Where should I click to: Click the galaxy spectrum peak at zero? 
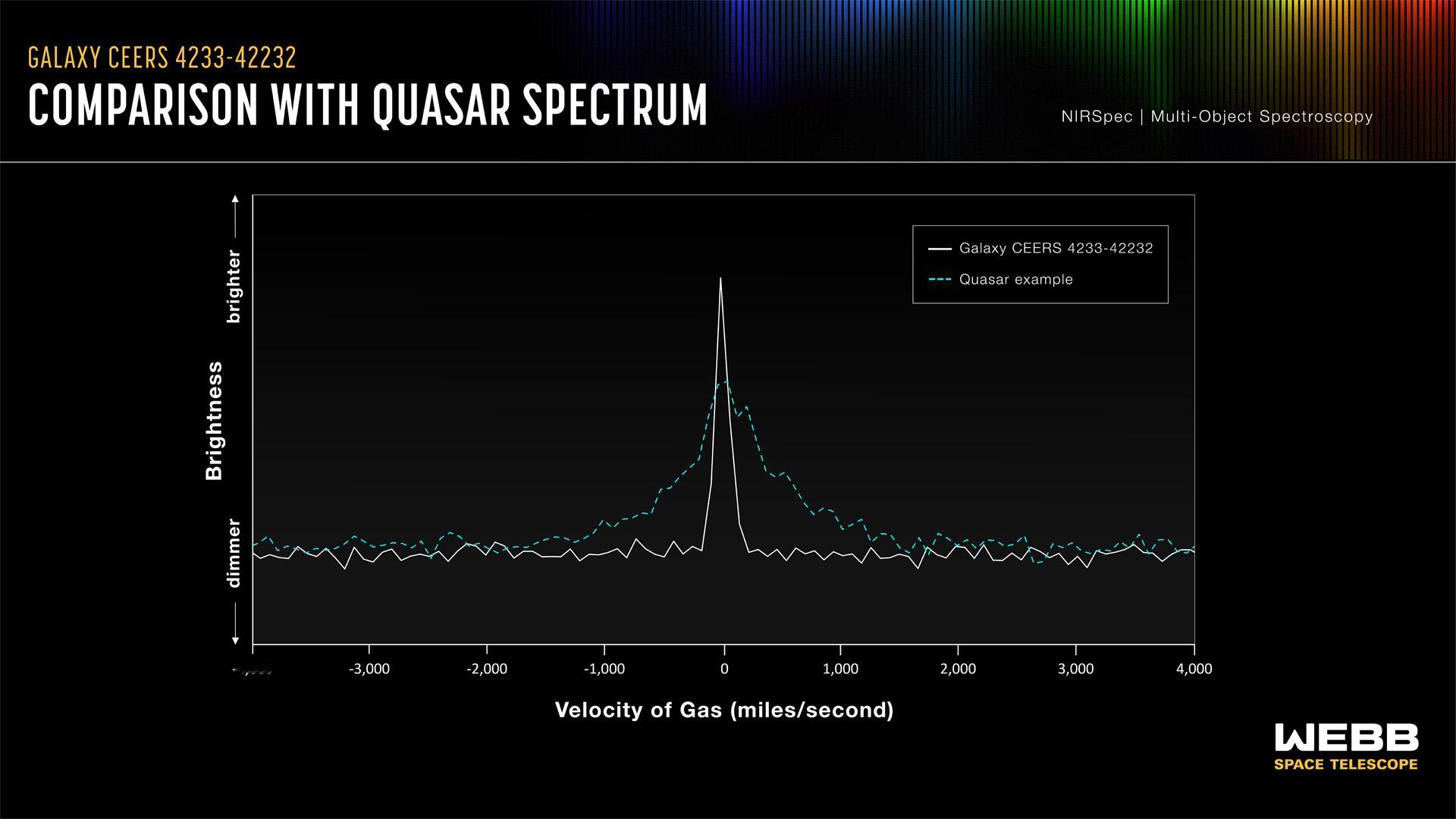720,280
